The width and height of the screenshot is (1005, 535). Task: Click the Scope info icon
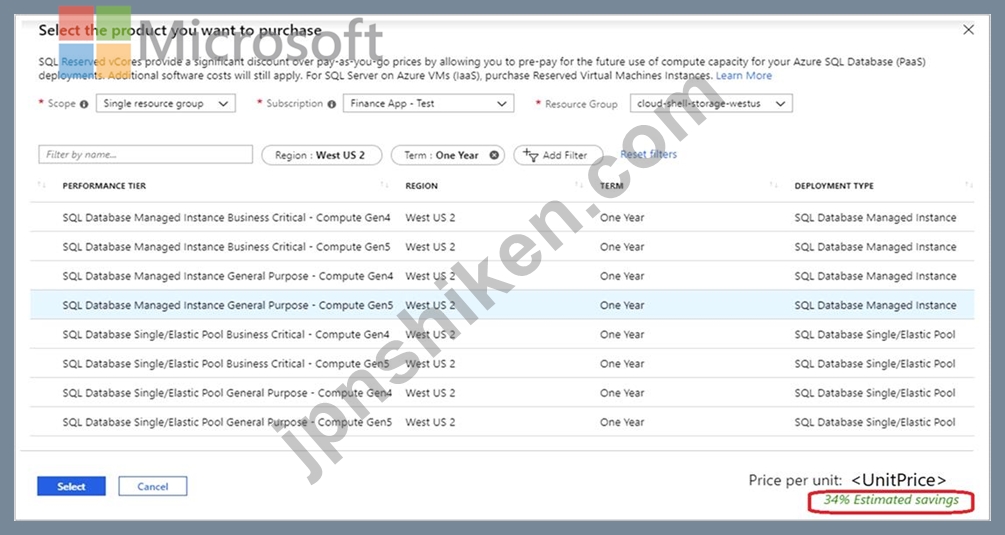click(x=84, y=104)
